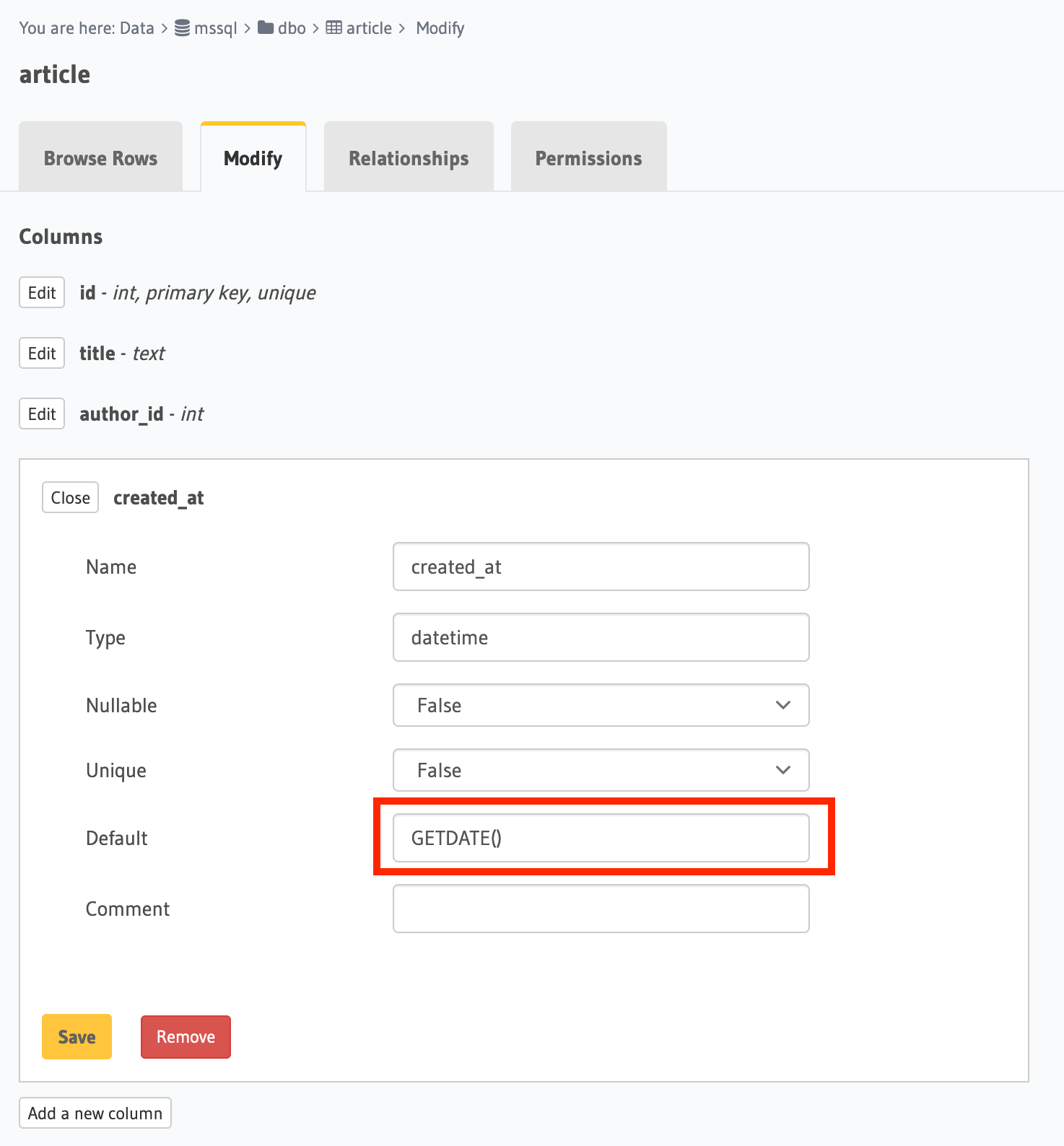
Task: Click the Type field containing datetime
Action: [x=601, y=637]
